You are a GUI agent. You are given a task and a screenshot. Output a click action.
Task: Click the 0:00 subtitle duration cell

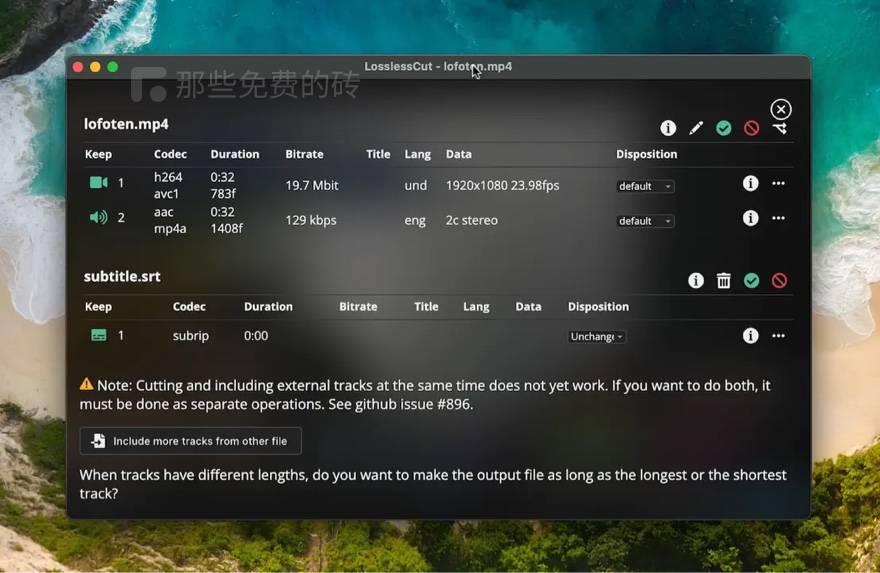[256, 336]
